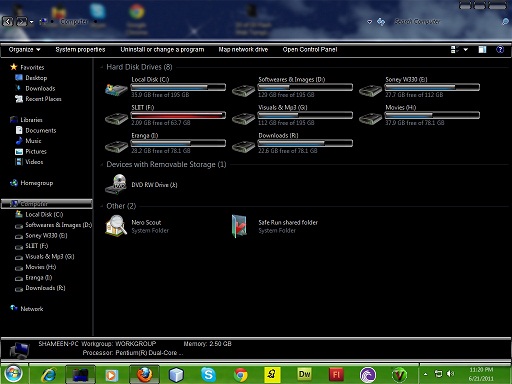Open Dreamweaver from the taskbar
The image size is (512, 384).
click(x=304, y=374)
